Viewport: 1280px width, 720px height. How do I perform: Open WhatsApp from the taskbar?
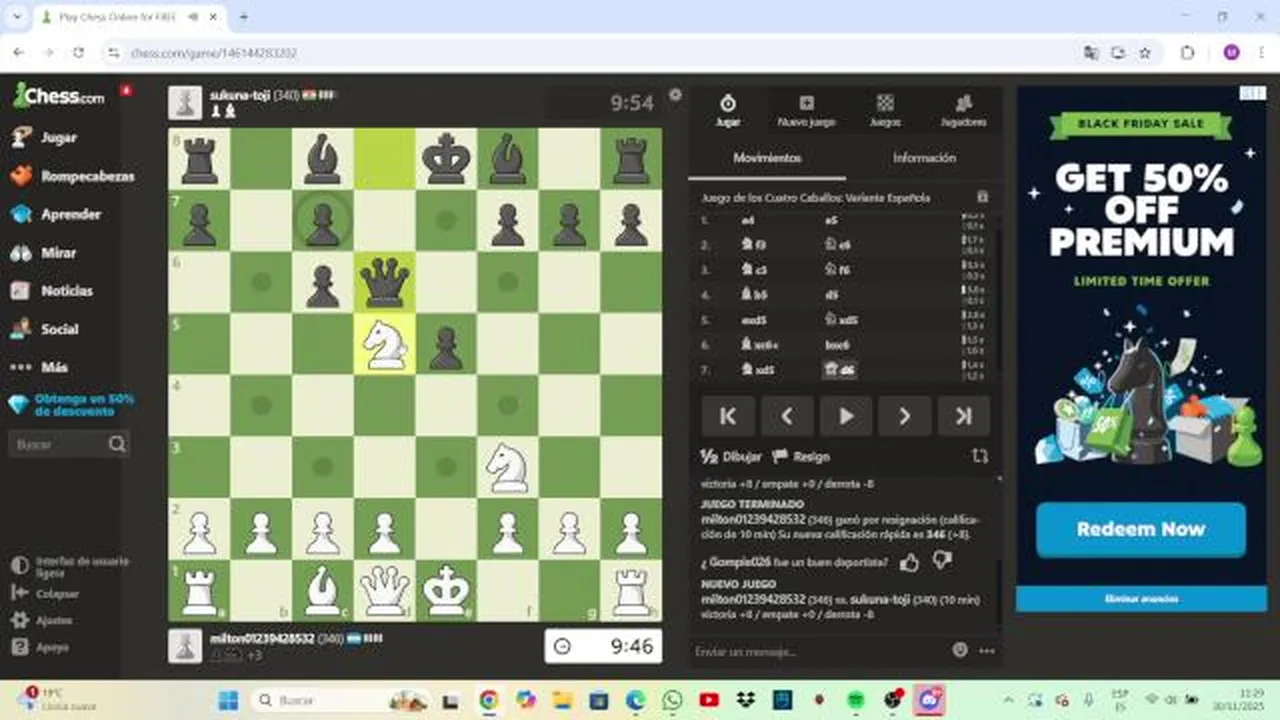tap(672, 699)
